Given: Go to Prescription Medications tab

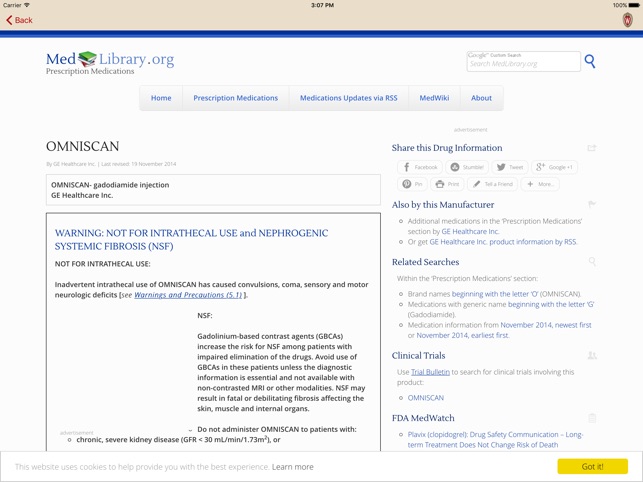Looking at the screenshot, I should pyautogui.click(x=235, y=98).
